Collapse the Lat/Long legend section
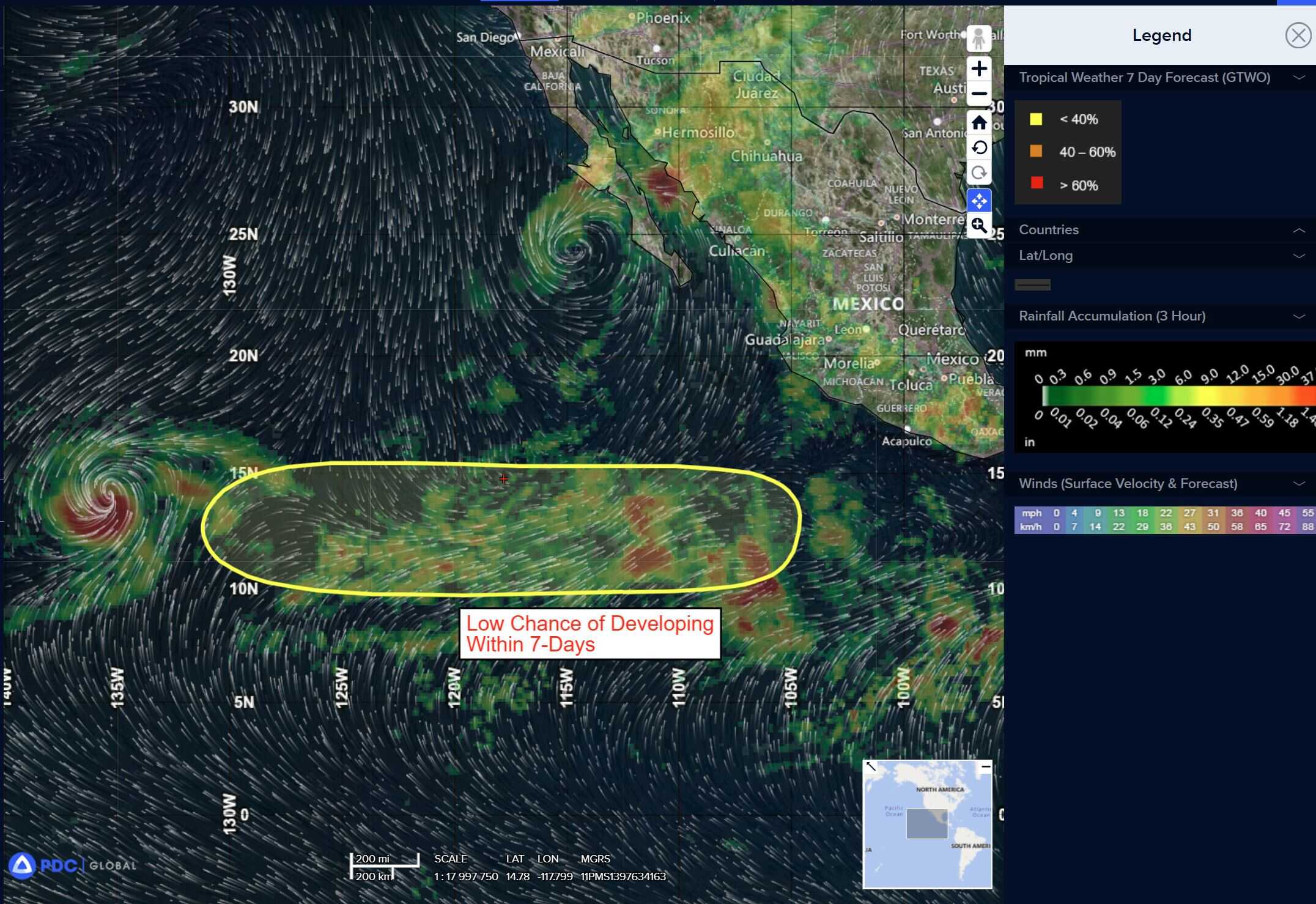Image resolution: width=1316 pixels, height=904 pixels. pos(1299,256)
